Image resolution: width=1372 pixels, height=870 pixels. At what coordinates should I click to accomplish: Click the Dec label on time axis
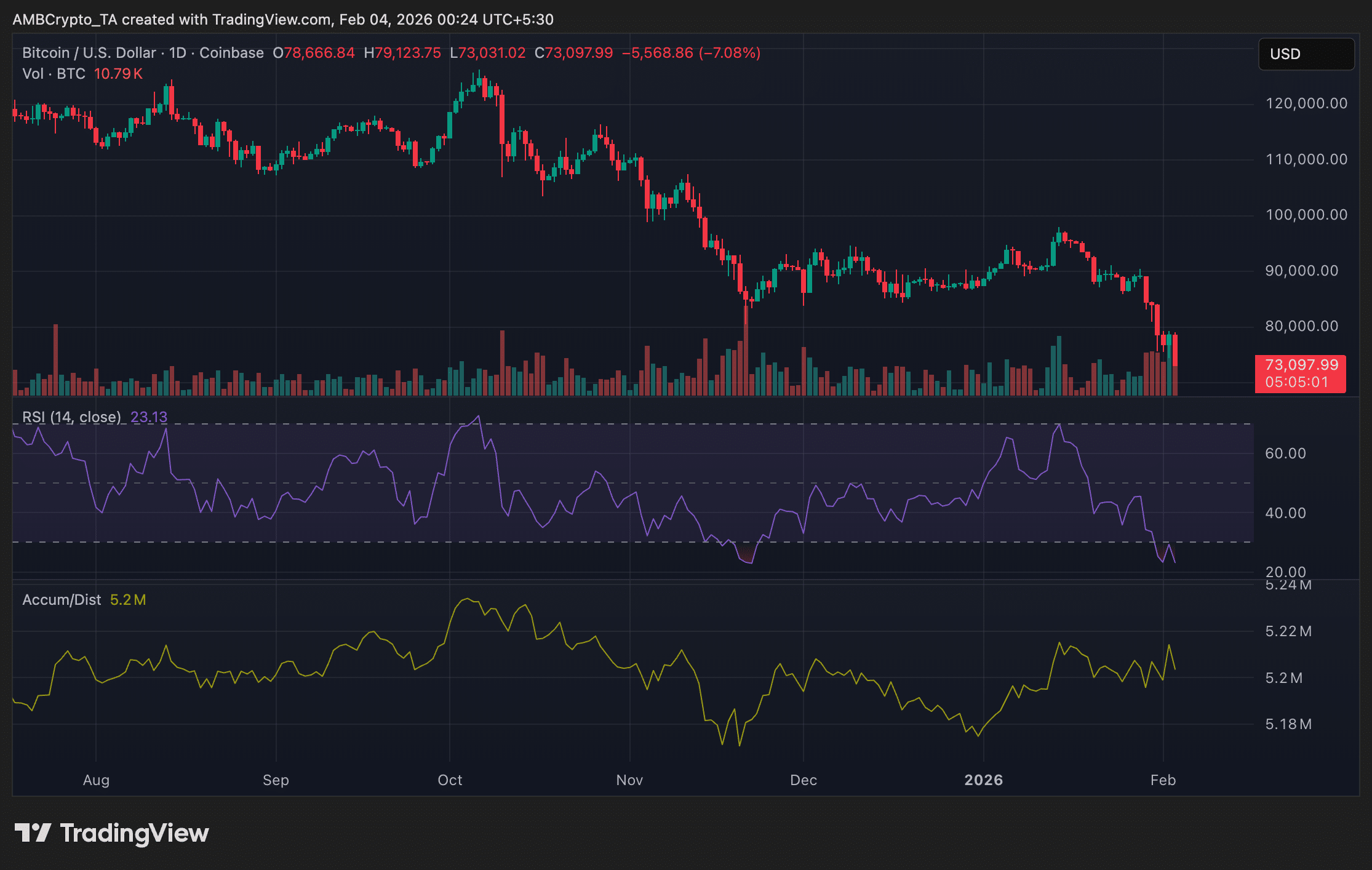pyautogui.click(x=804, y=780)
